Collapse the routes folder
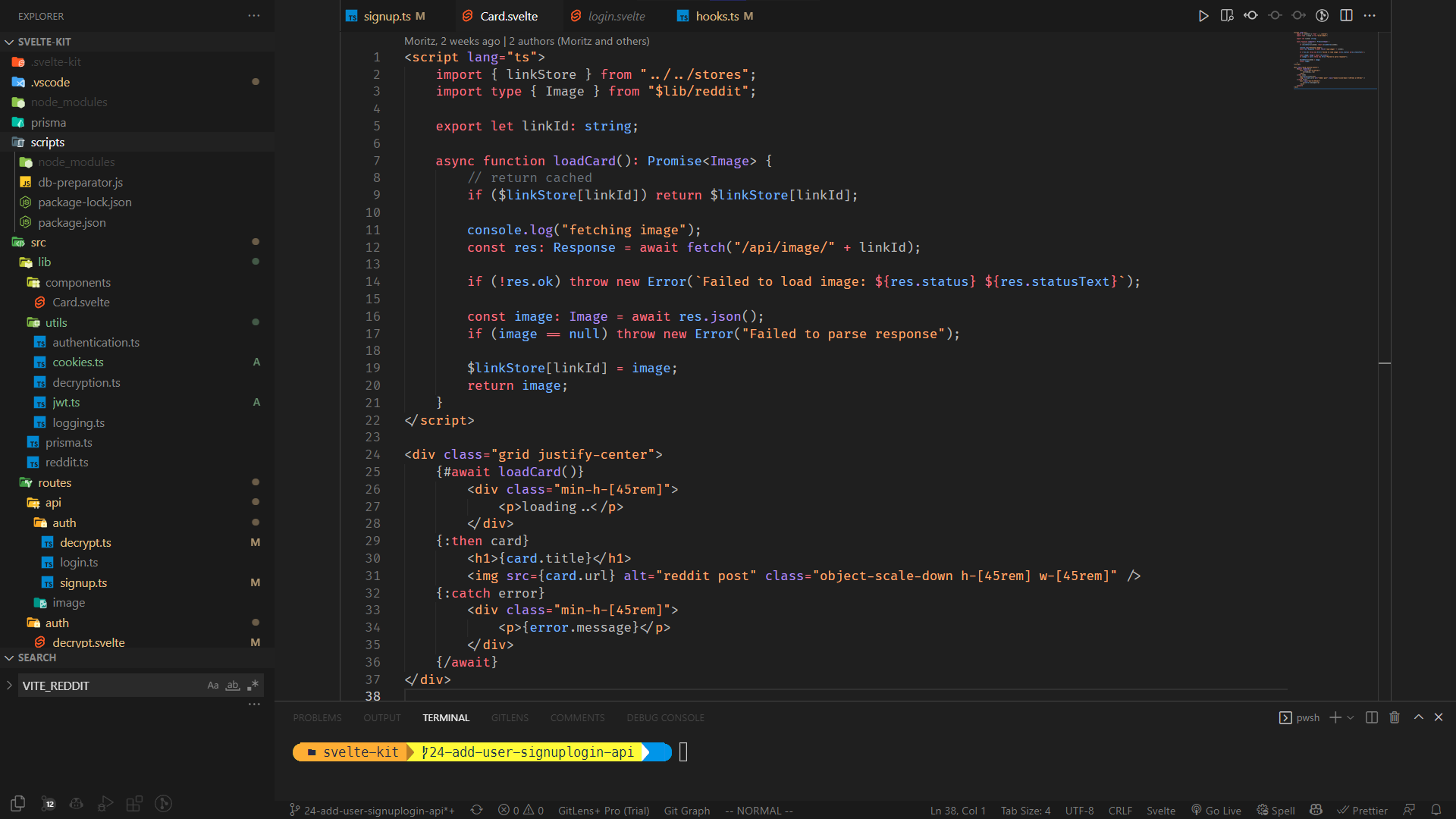The width and height of the screenshot is (1456, 819). click(136, 482)
